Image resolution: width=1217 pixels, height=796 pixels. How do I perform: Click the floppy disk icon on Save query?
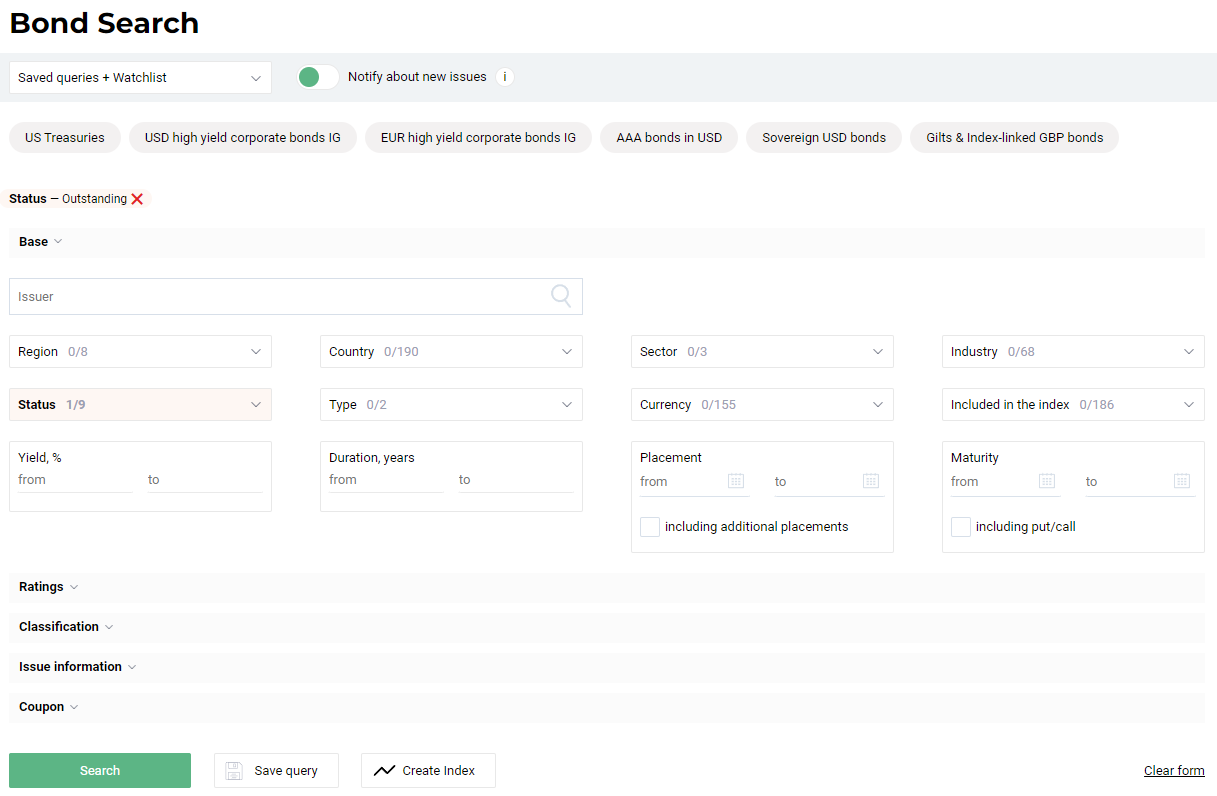[x=233, y=770]
